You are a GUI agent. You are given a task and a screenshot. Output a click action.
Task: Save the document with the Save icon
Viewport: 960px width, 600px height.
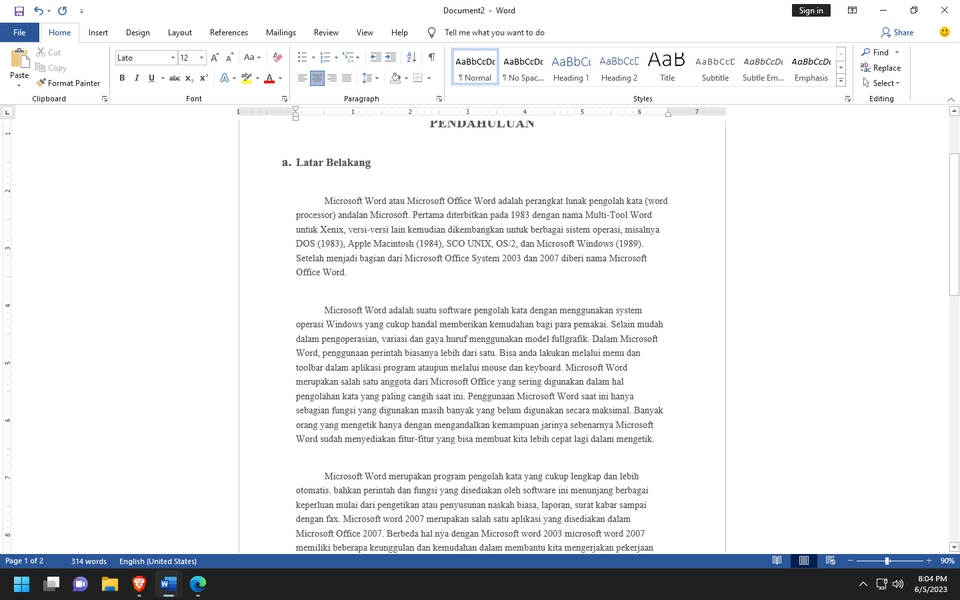[19, 10]
